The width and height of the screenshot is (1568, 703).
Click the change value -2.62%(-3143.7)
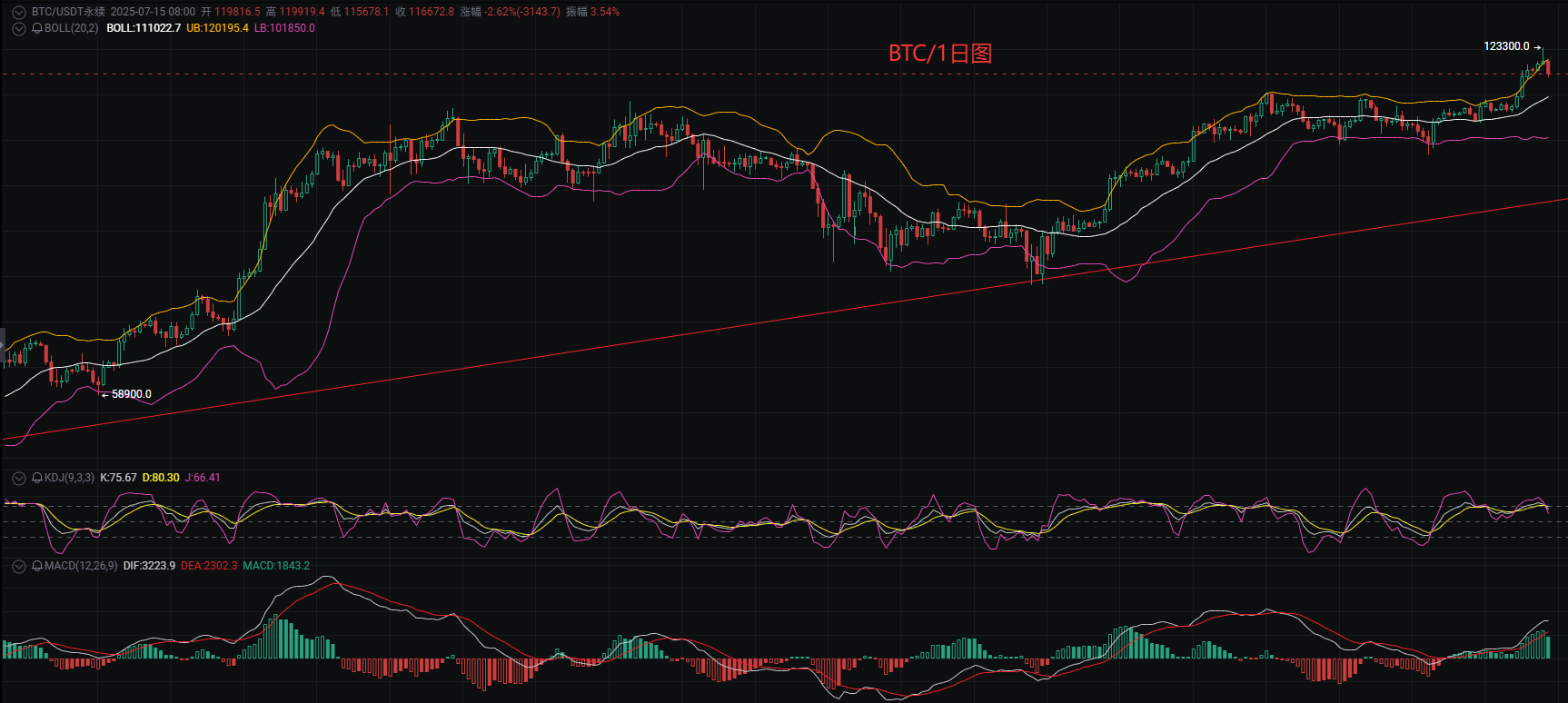pos(522,12)
